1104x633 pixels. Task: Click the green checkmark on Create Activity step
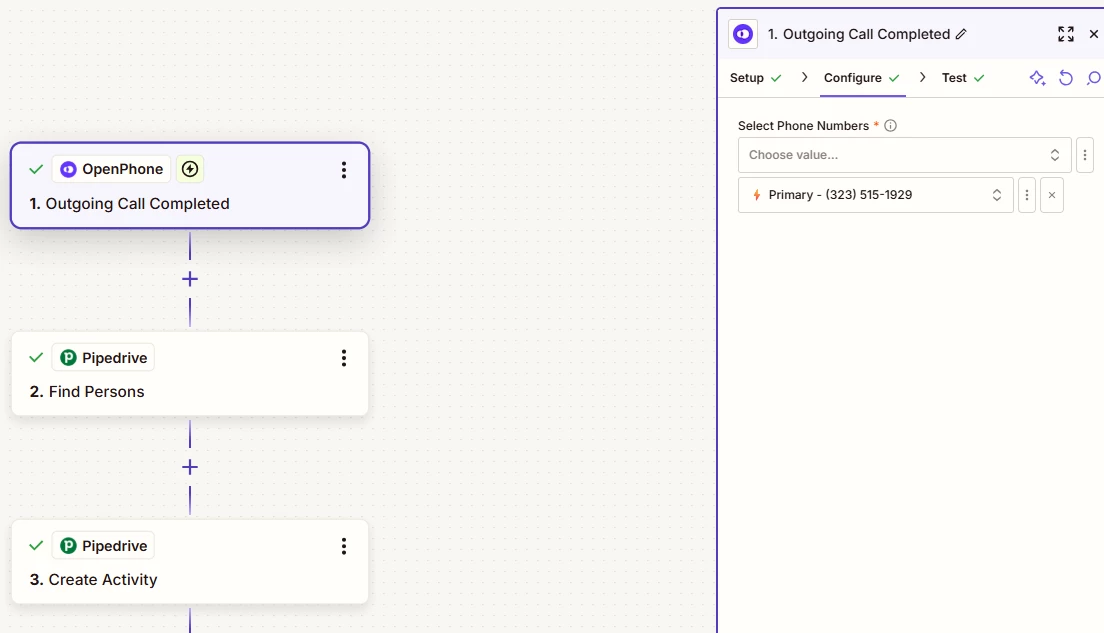[x=36, y=546]
